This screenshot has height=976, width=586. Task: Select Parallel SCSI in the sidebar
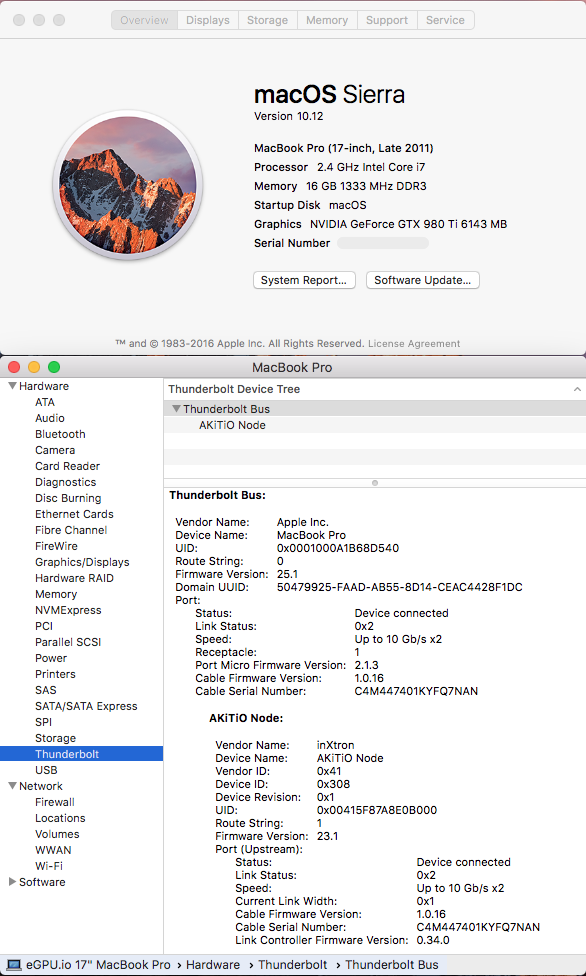(68, 642)
